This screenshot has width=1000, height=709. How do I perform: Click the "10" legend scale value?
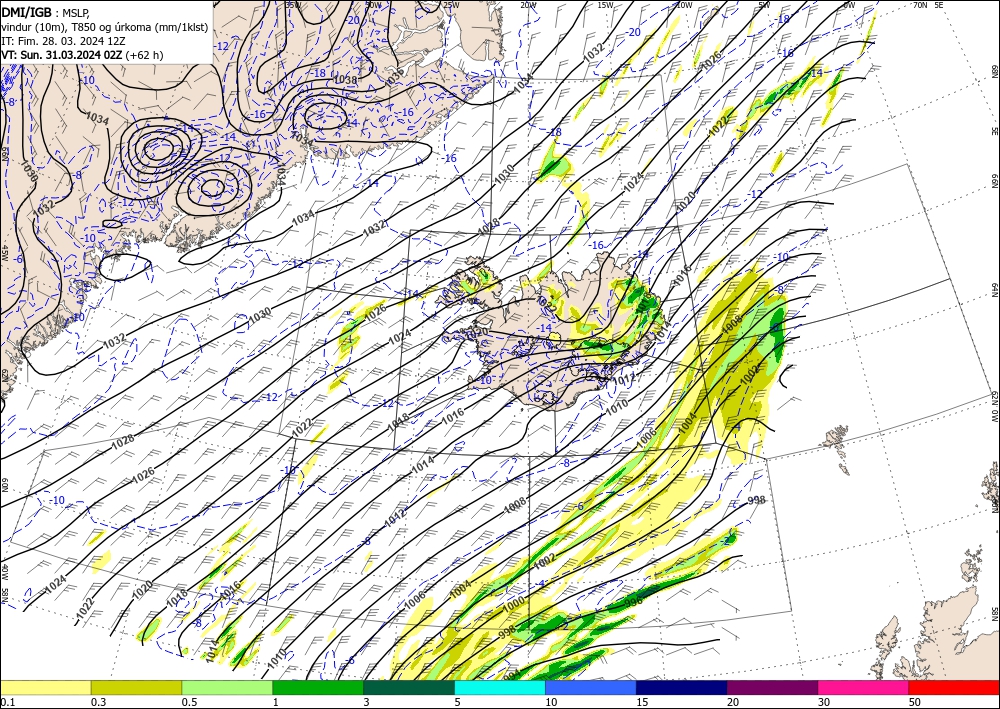551,702
